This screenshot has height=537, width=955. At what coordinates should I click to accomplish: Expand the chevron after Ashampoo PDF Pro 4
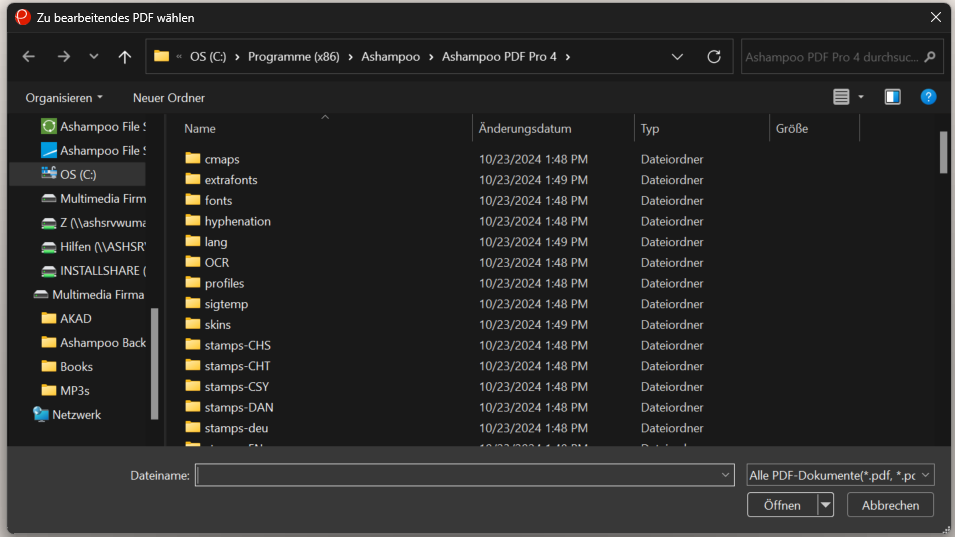point(568,57)
